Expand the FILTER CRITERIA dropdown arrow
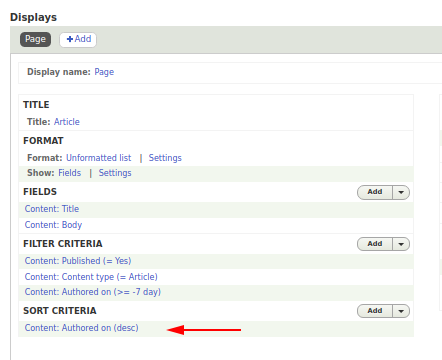Image resolution: width=442 pixels, height=360 pixels. 401,244
